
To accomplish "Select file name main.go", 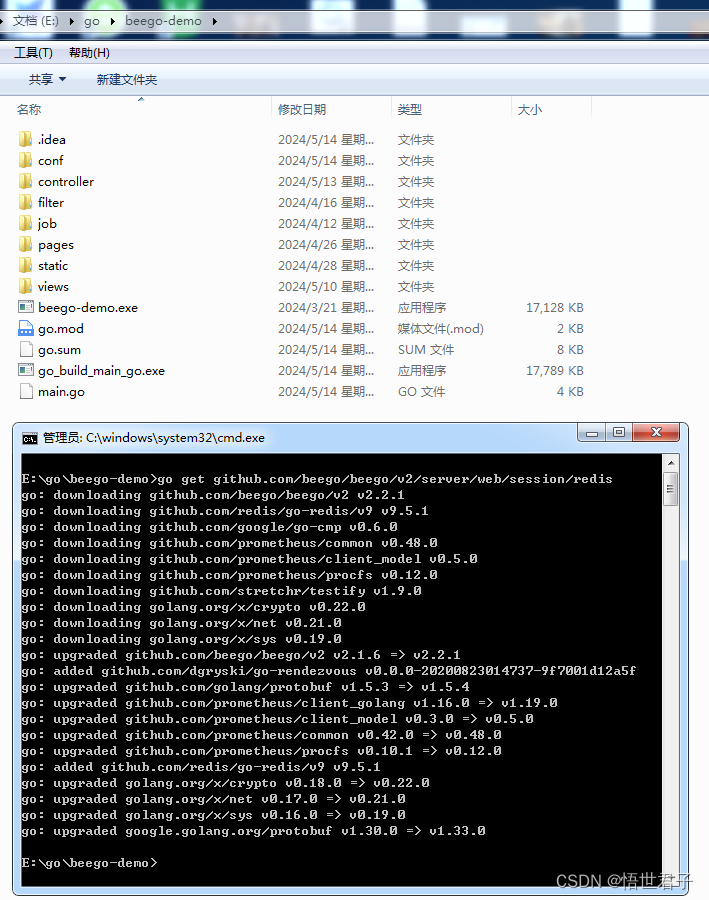I will (x=61, y=392).
